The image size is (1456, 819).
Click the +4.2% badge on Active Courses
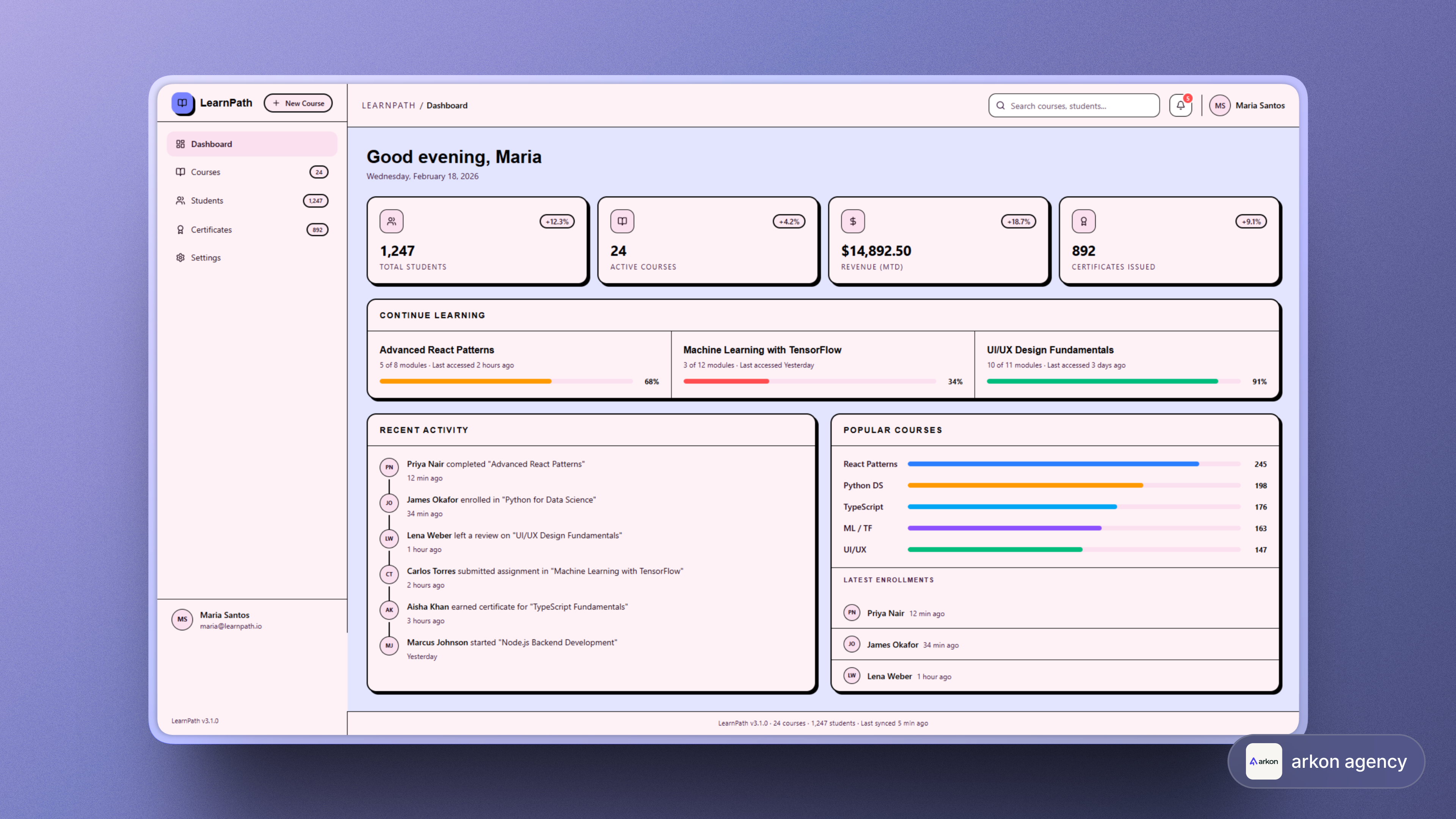pyautogui.click(x=789, y=221)
